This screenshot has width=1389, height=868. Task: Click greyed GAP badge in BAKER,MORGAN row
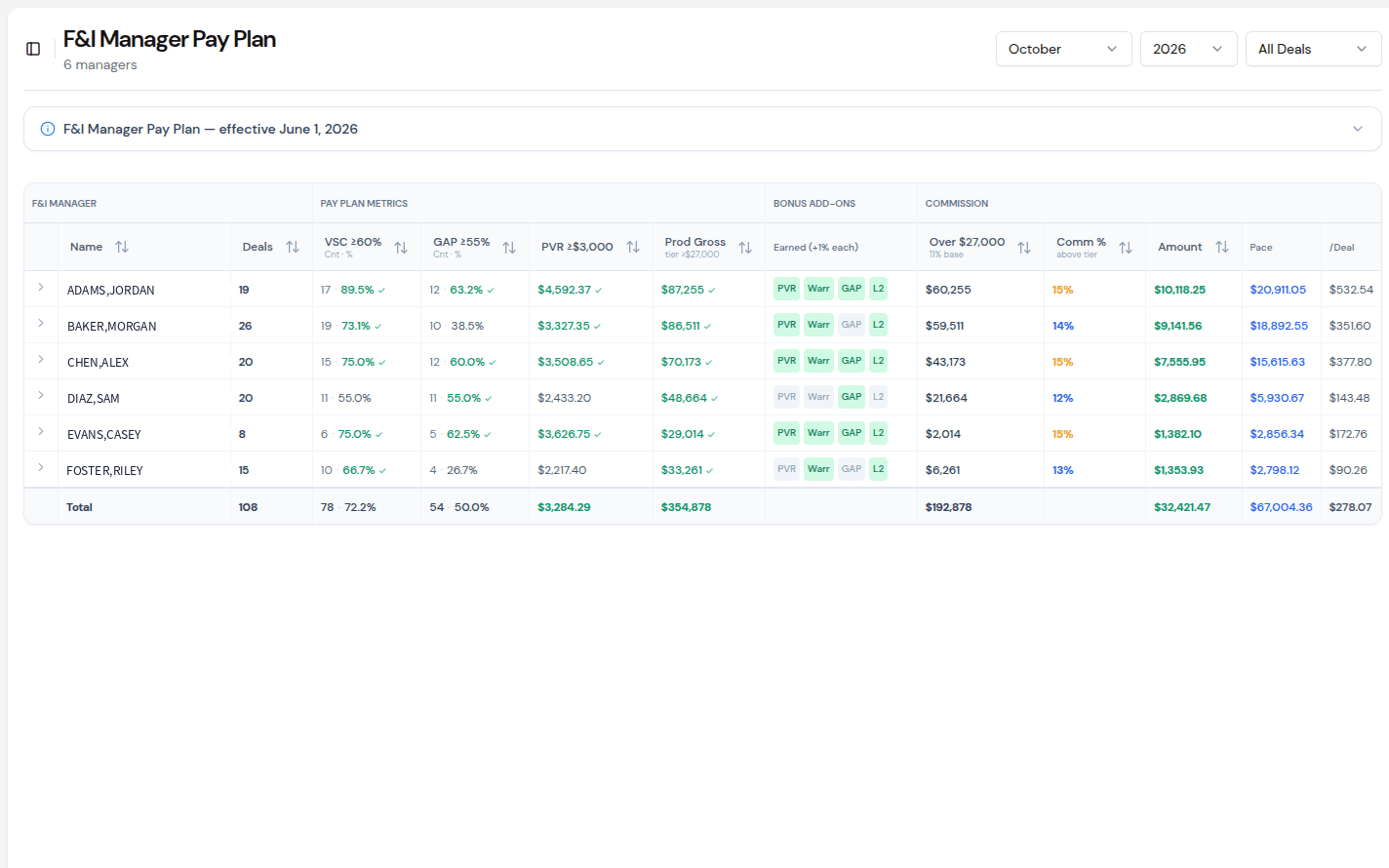tap(852, 325)
